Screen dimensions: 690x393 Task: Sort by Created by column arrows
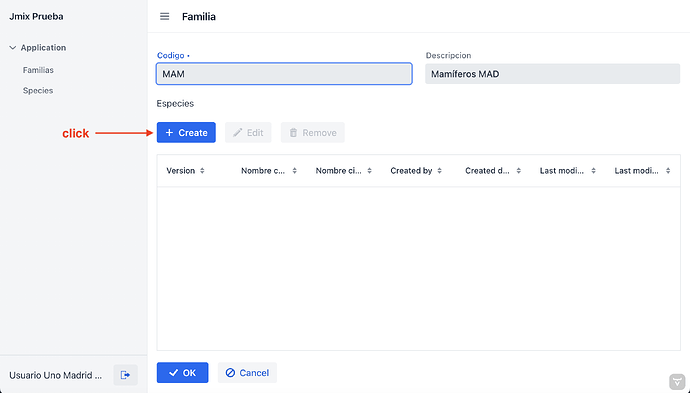(440, 171)
